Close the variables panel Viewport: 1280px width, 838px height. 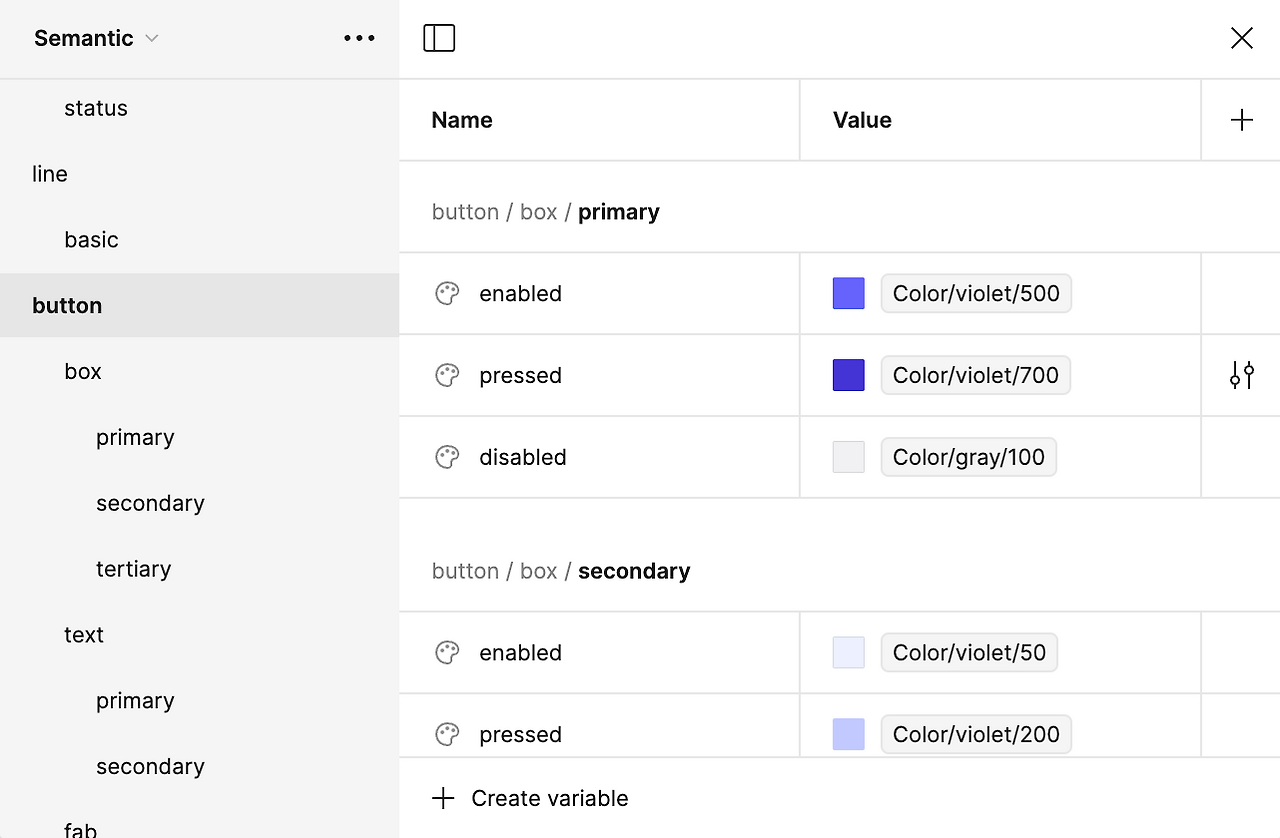[x=1241, y=38]
